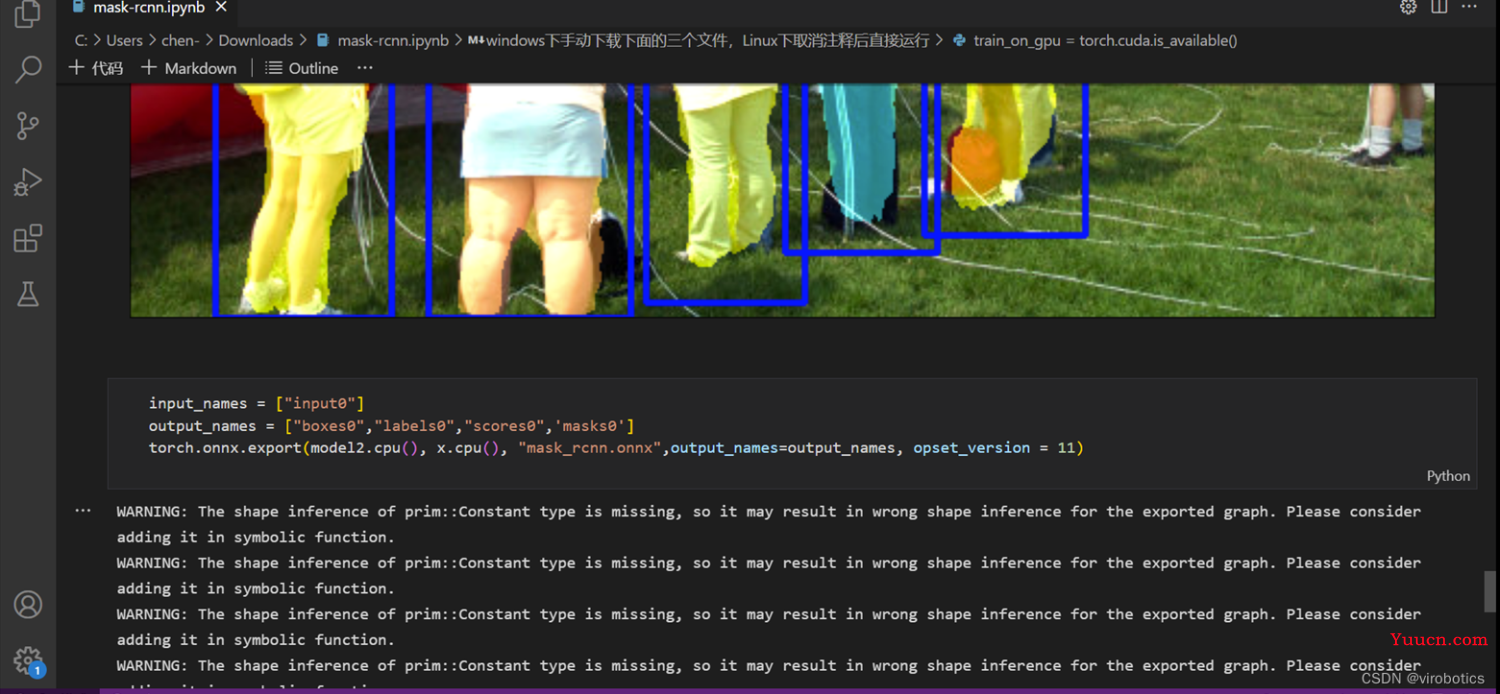
Task: Click the output_names code line
Action: tap(392, 425)
